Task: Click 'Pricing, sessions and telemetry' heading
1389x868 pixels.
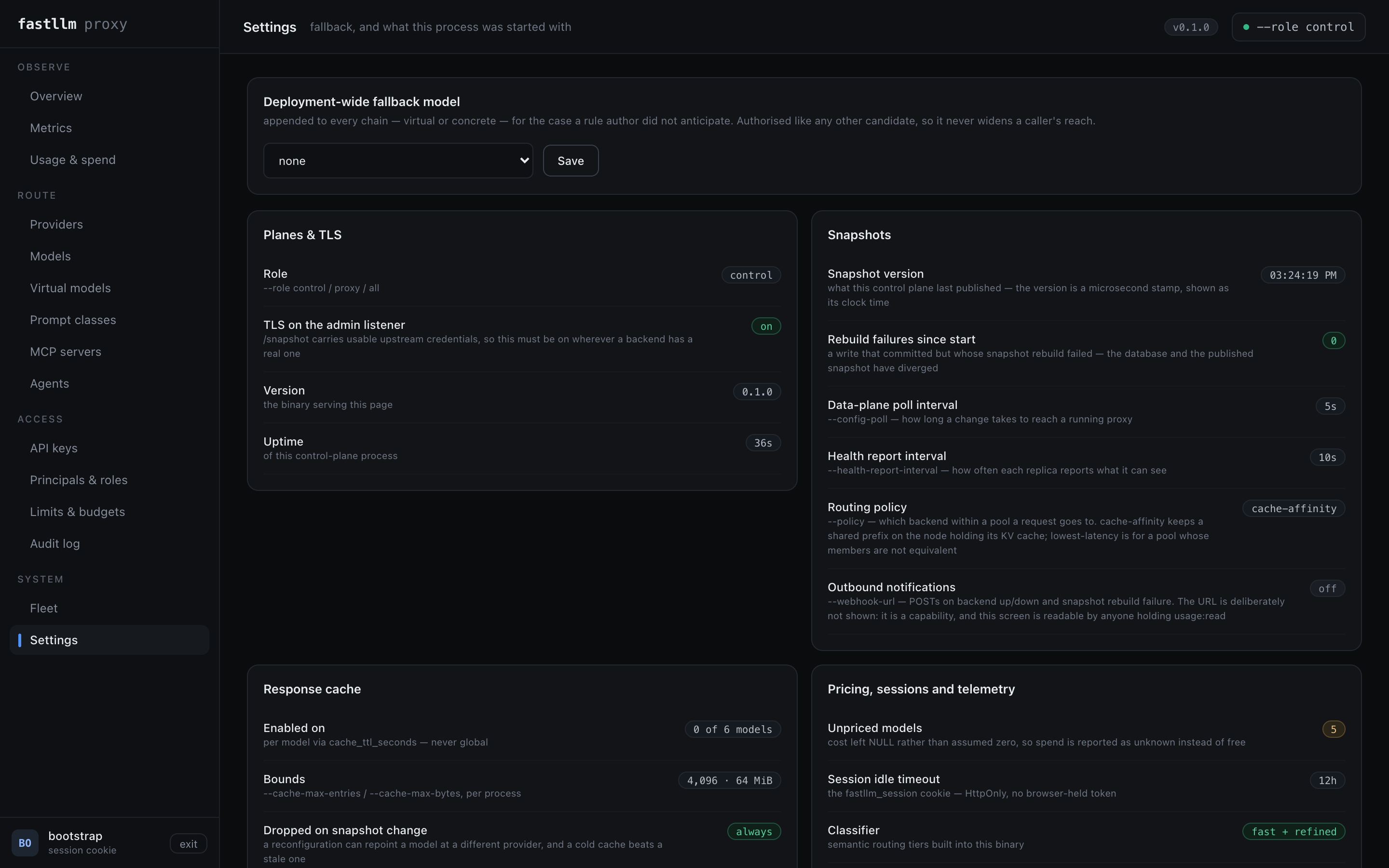Action: pyautogui.click(x=921, y=689)
